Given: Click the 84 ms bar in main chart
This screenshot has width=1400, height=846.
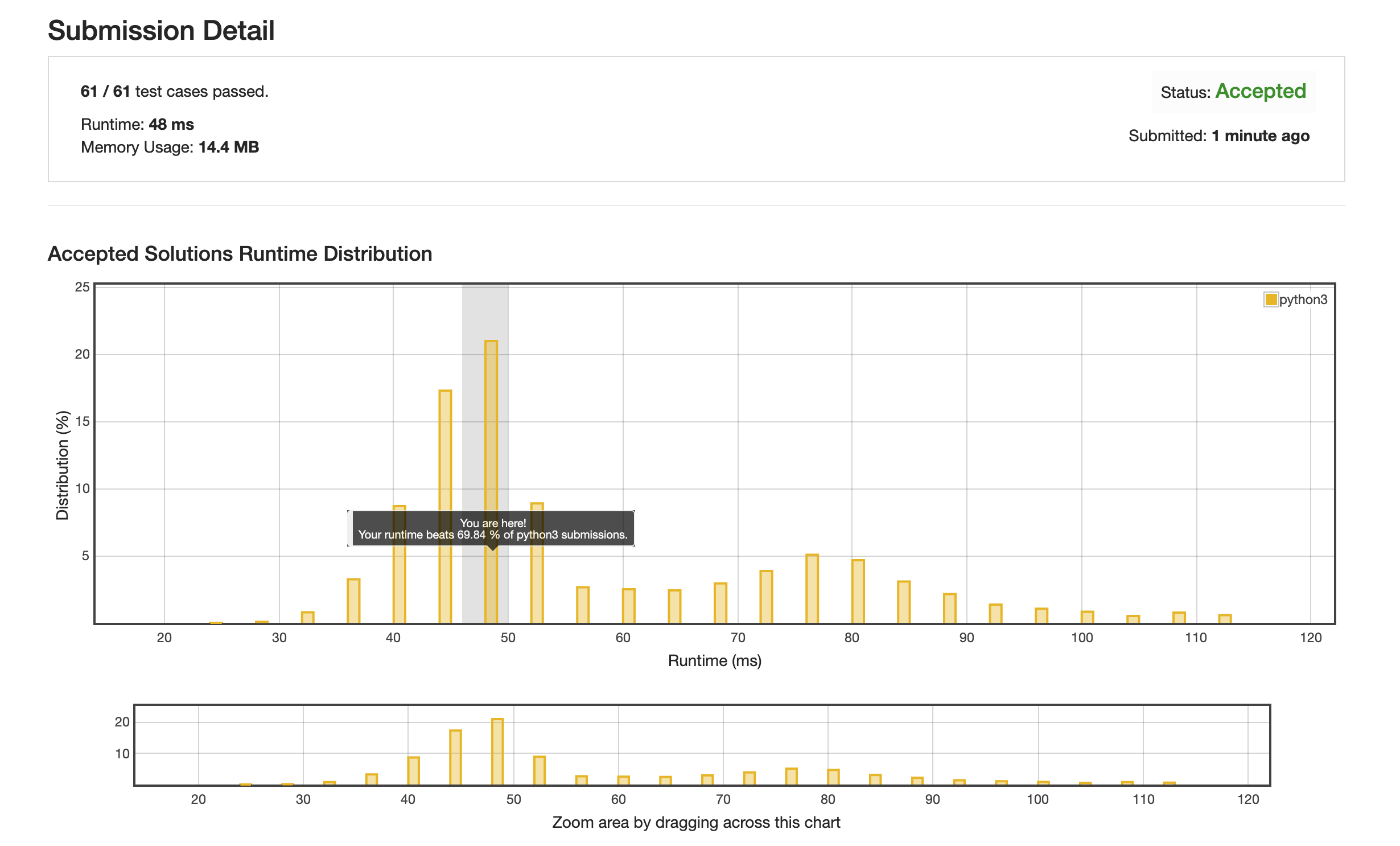Looking at the screenshot, I should tap(904, 602).
